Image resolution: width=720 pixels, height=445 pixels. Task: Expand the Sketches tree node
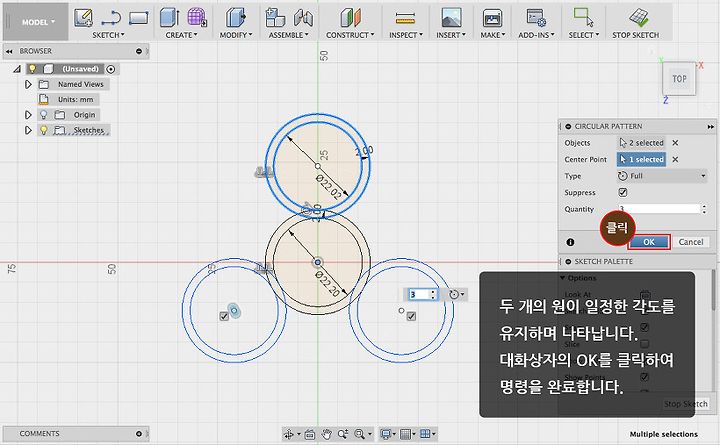[x=28, y=130]
